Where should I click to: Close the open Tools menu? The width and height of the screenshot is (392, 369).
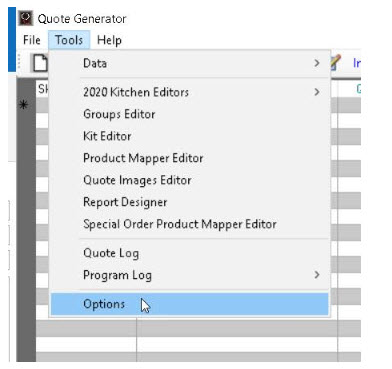[x=69, y=40]
